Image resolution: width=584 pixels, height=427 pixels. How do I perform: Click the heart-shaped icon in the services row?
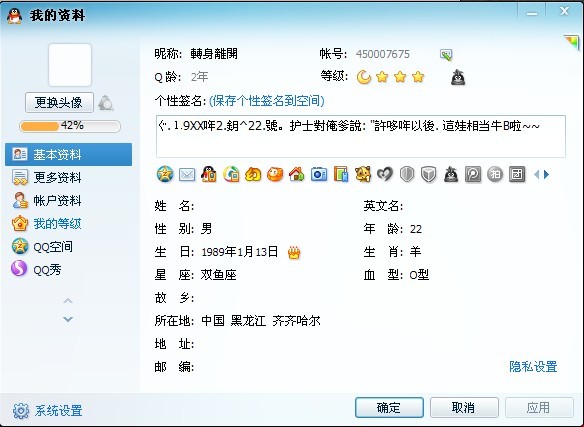pos(385,174)
